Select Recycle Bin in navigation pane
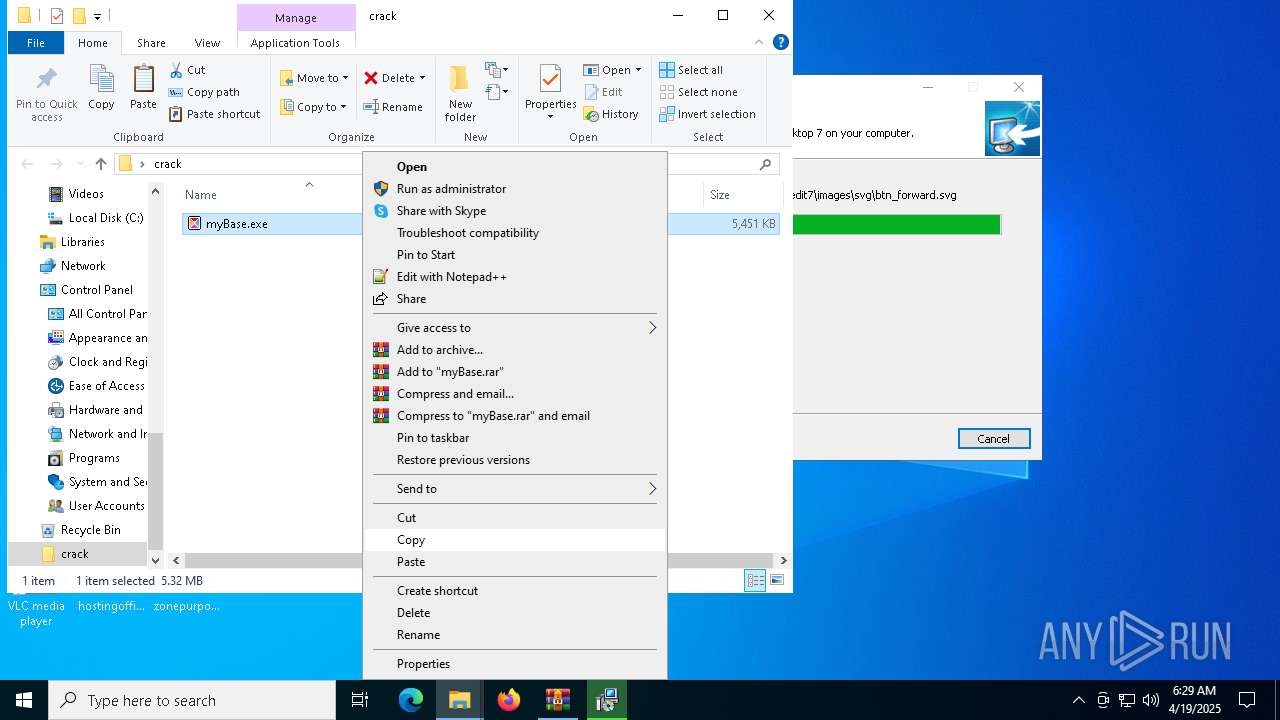Image resolution: width=1280 pixels, height=720 pixels. click(x=90, y=530)
